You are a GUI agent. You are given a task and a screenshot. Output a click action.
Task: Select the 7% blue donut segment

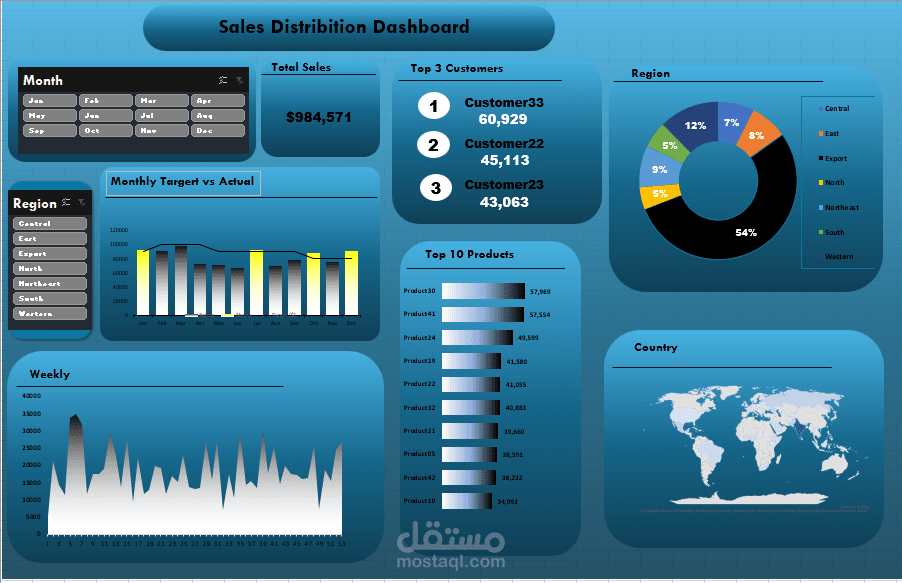coord(733,121)
